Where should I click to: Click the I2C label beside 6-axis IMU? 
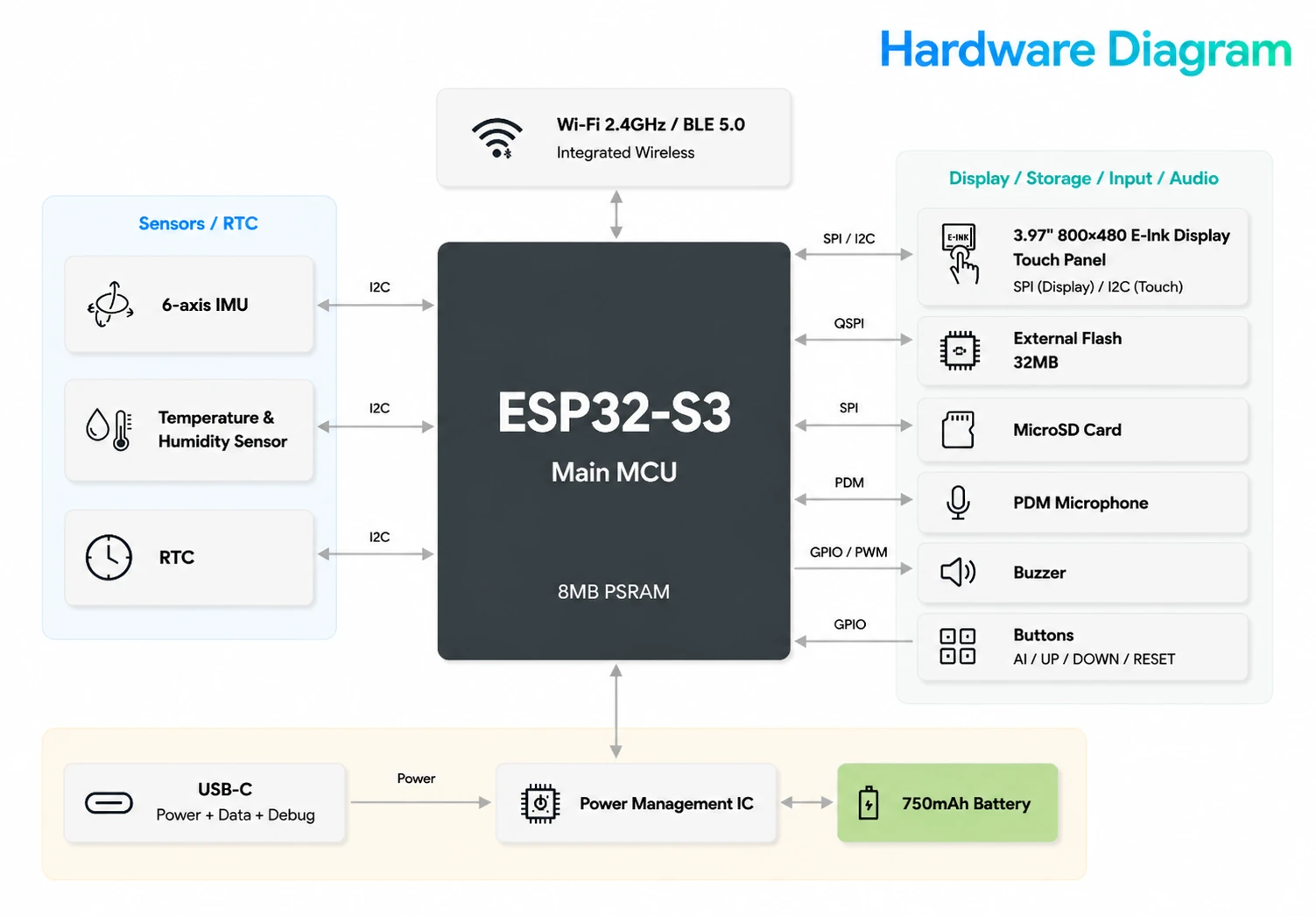tap(379, 287)
